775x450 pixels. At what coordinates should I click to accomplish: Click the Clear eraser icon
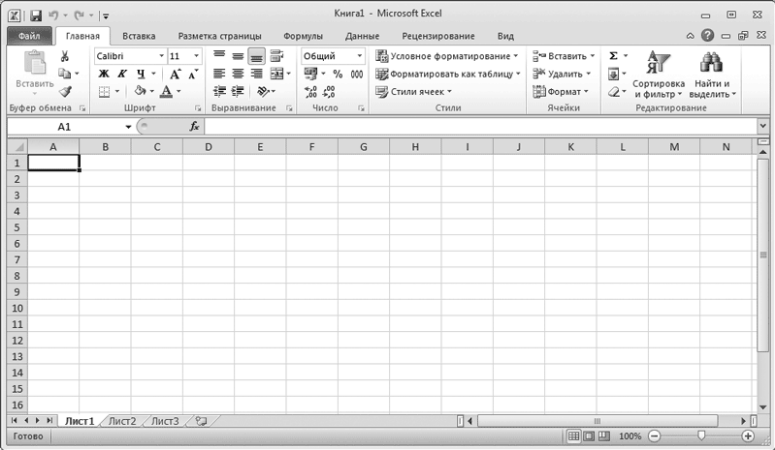pyautogui.click(x=613, y=92)
